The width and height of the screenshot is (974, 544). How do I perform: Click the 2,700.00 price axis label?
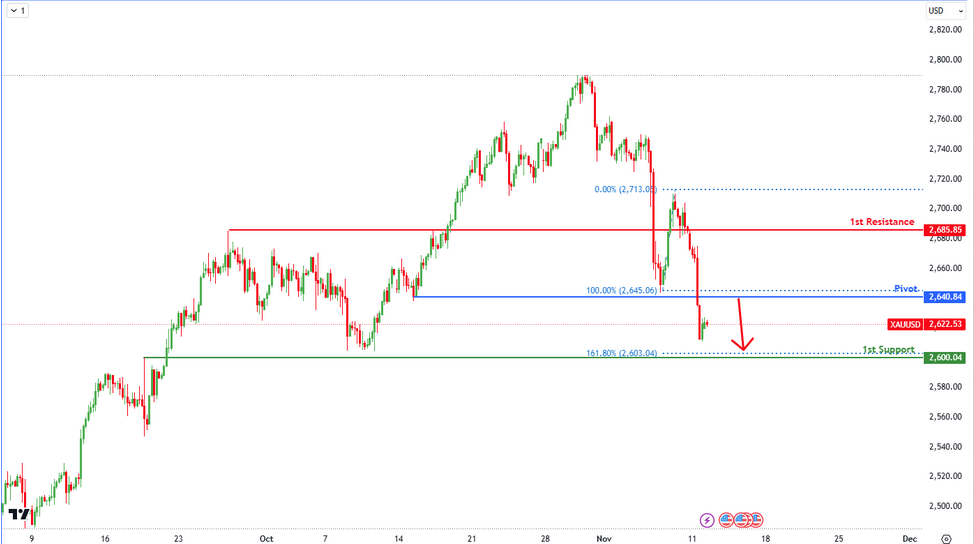945,208
